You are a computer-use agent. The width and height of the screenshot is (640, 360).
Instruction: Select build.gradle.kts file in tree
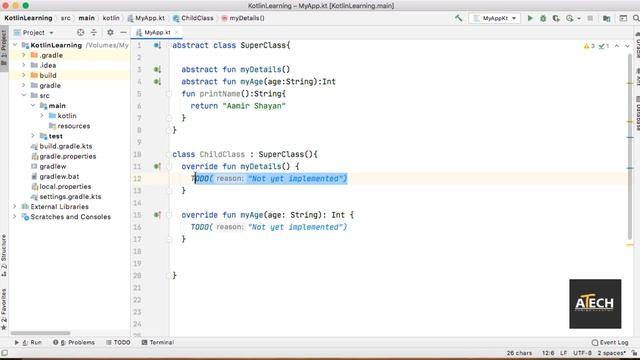coord(62,146)
